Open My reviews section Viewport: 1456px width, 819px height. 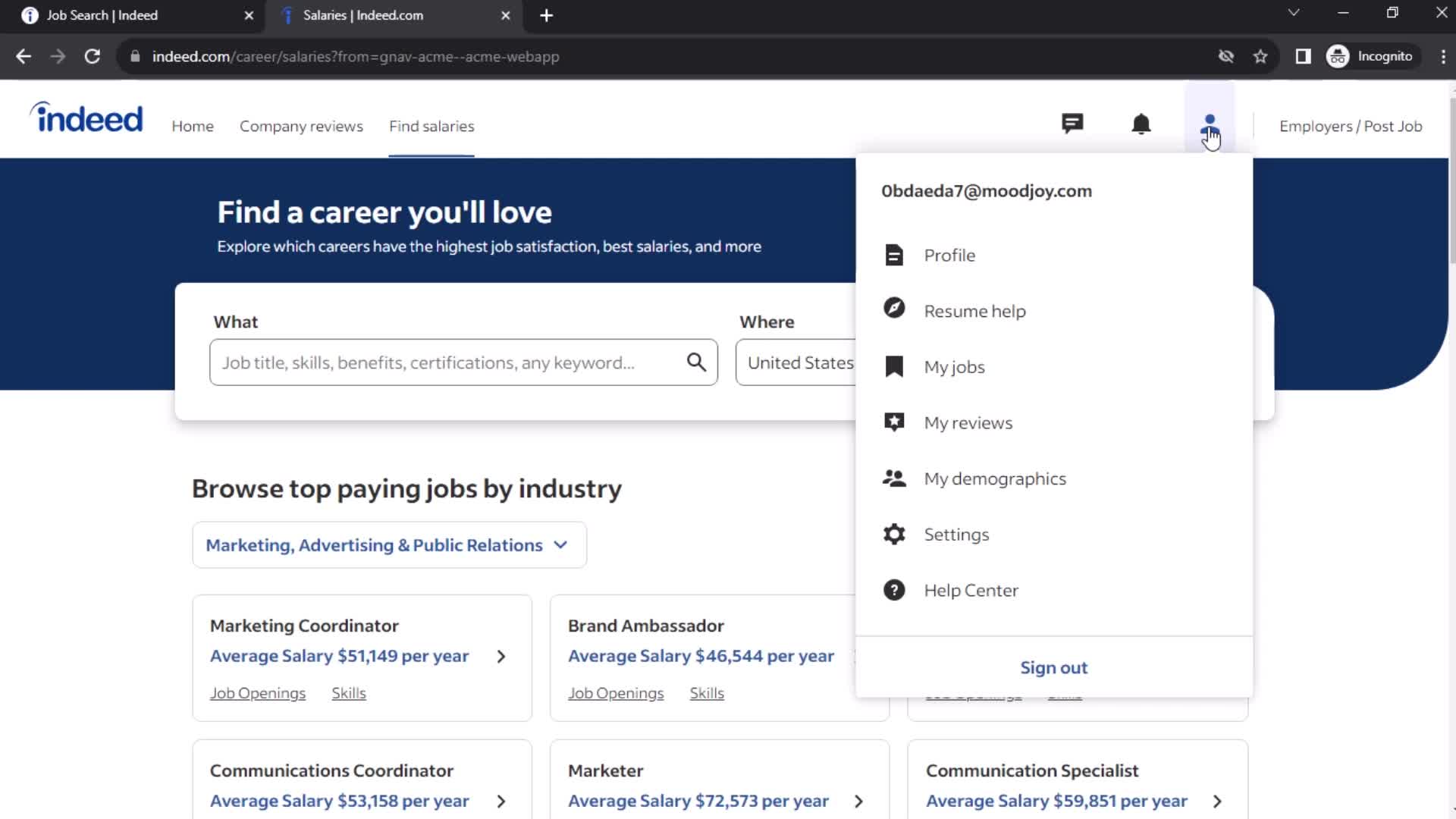tap(968, 422)
